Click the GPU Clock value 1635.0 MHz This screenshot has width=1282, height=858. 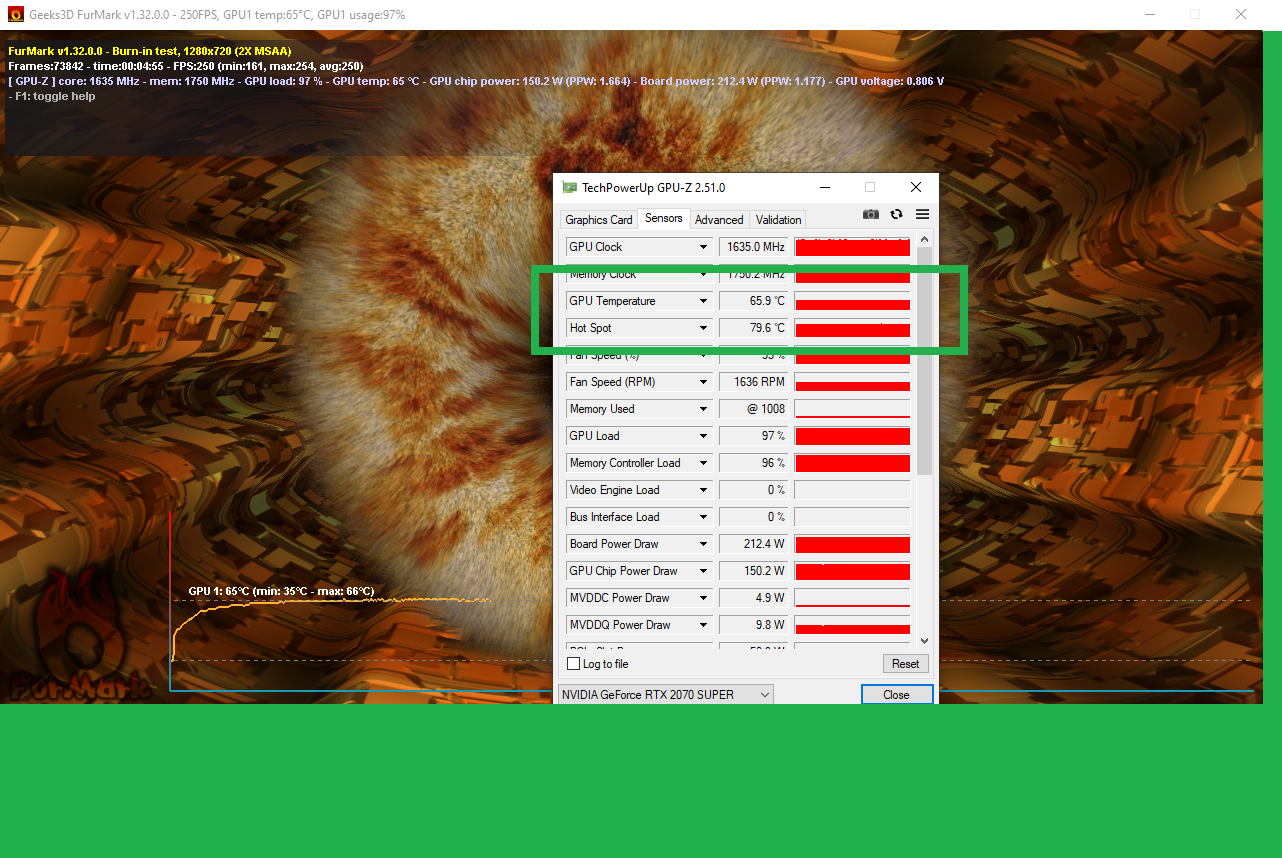(x=754, y=247)
